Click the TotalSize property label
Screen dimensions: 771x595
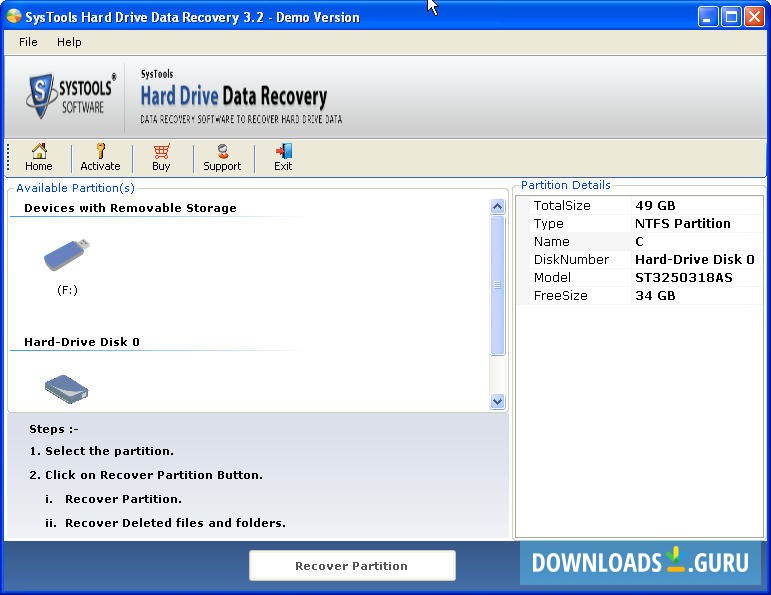(x=562, y=206)
